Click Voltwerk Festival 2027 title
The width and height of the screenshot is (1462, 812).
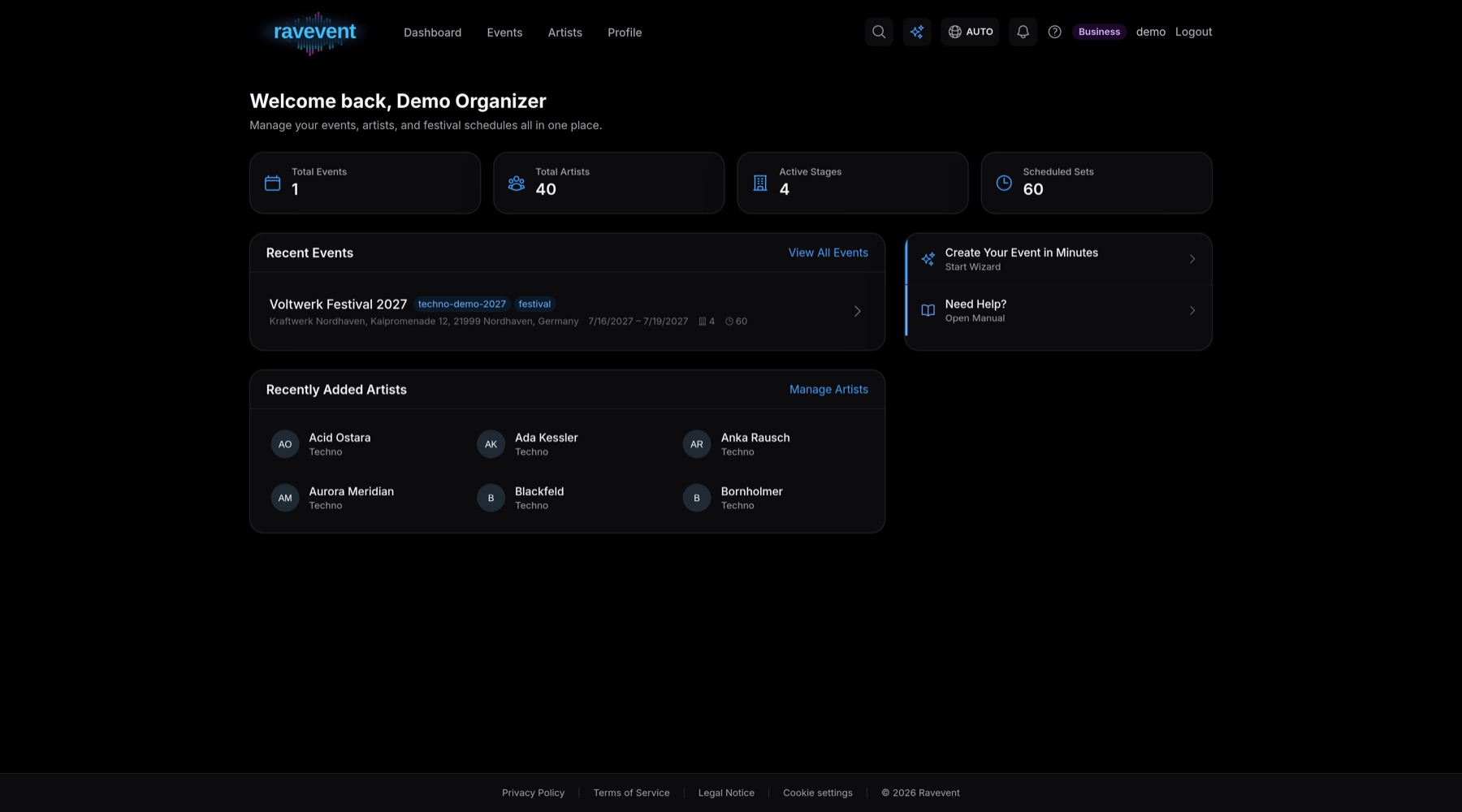point(338,304)
